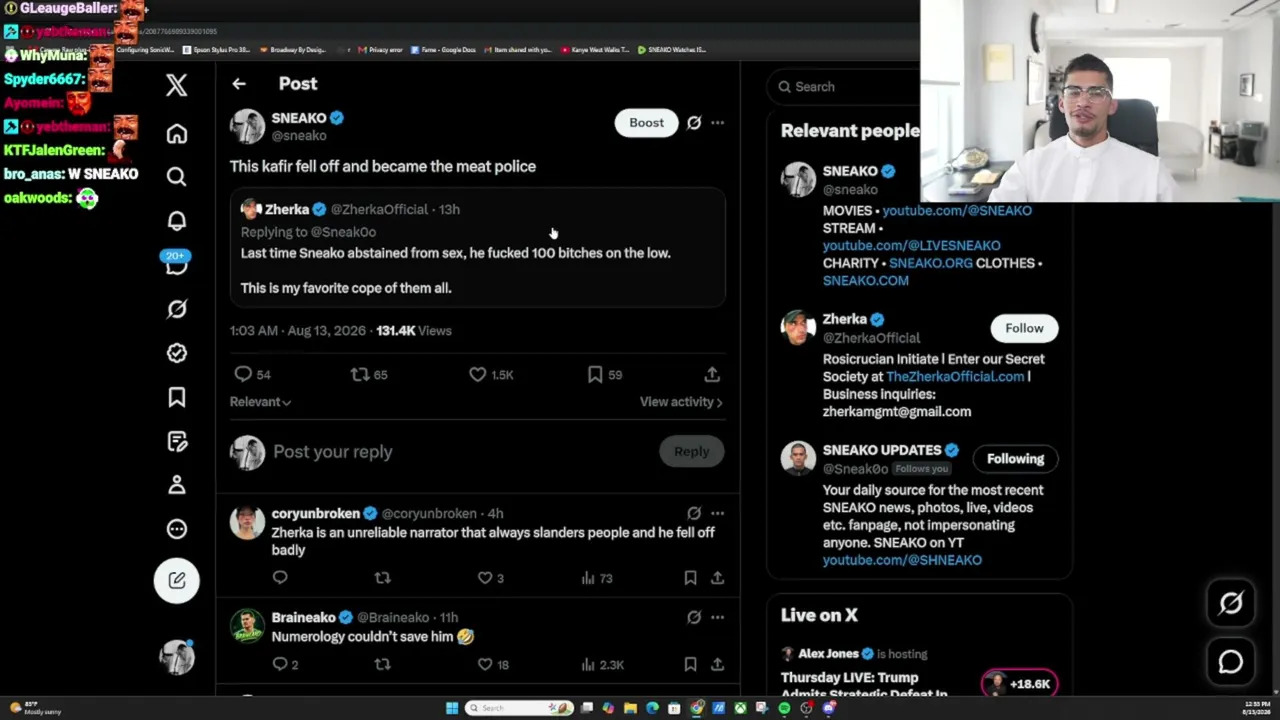Open the Windows Start button
The width and height of the screenshot is (1280, 720).
tap(452, 708)
